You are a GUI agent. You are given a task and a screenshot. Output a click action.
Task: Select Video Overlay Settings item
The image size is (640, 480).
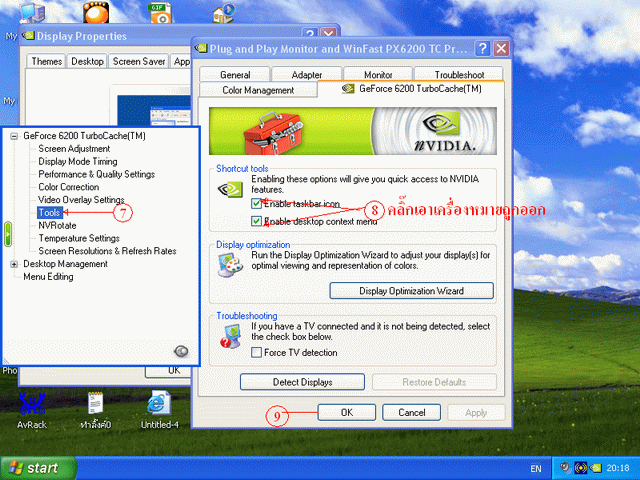tap(81, 200)
